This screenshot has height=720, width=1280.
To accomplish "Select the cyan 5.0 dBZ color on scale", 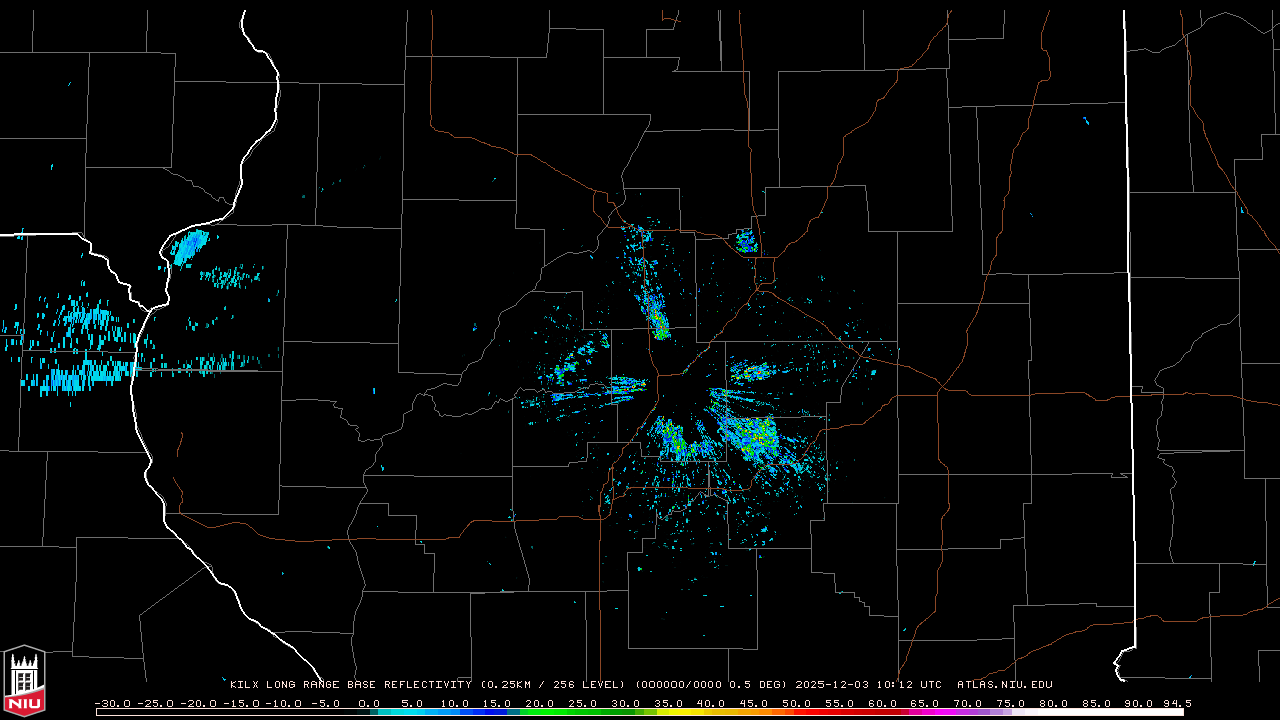I will (411, 712).
